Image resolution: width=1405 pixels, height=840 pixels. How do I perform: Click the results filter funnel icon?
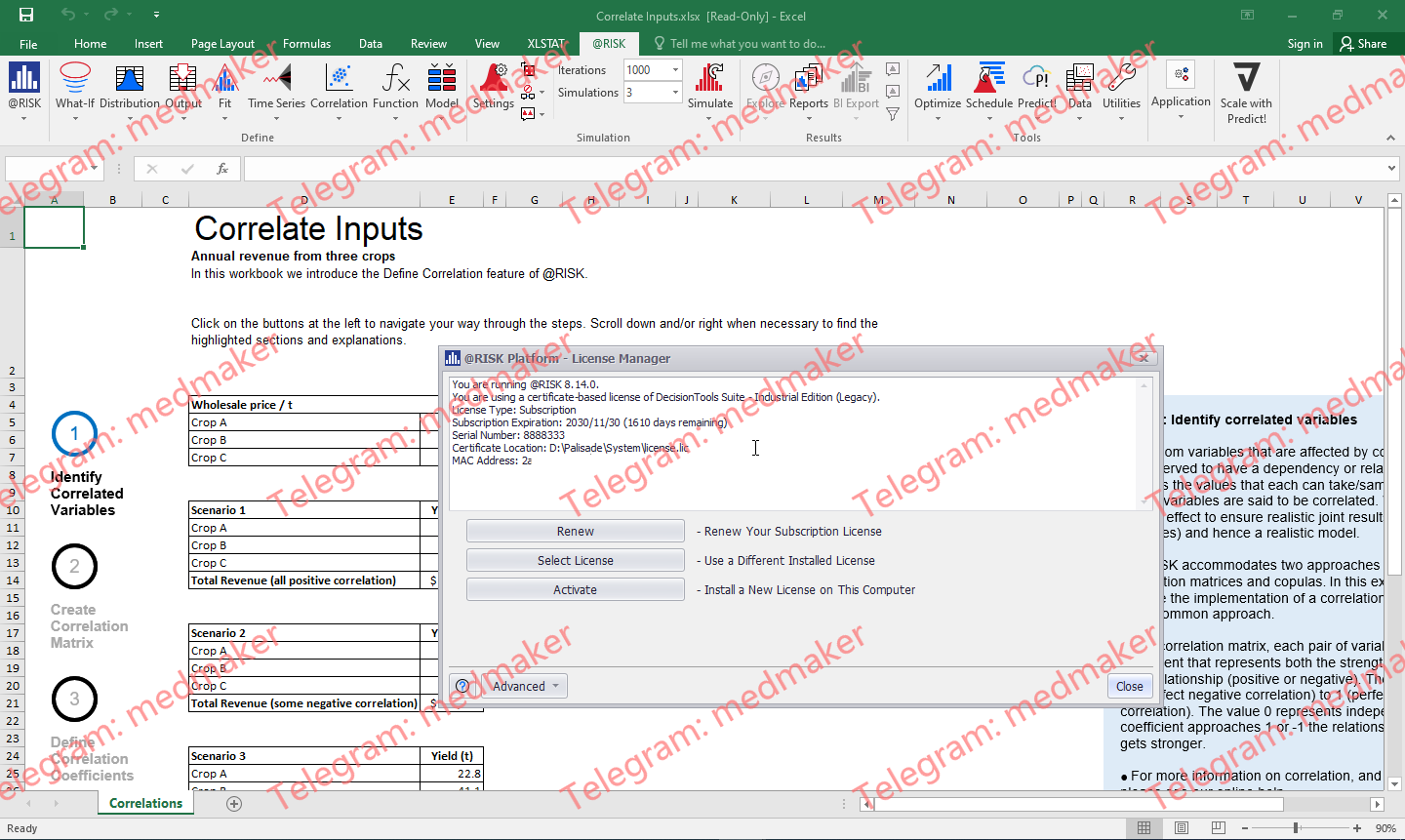point(893,114)
